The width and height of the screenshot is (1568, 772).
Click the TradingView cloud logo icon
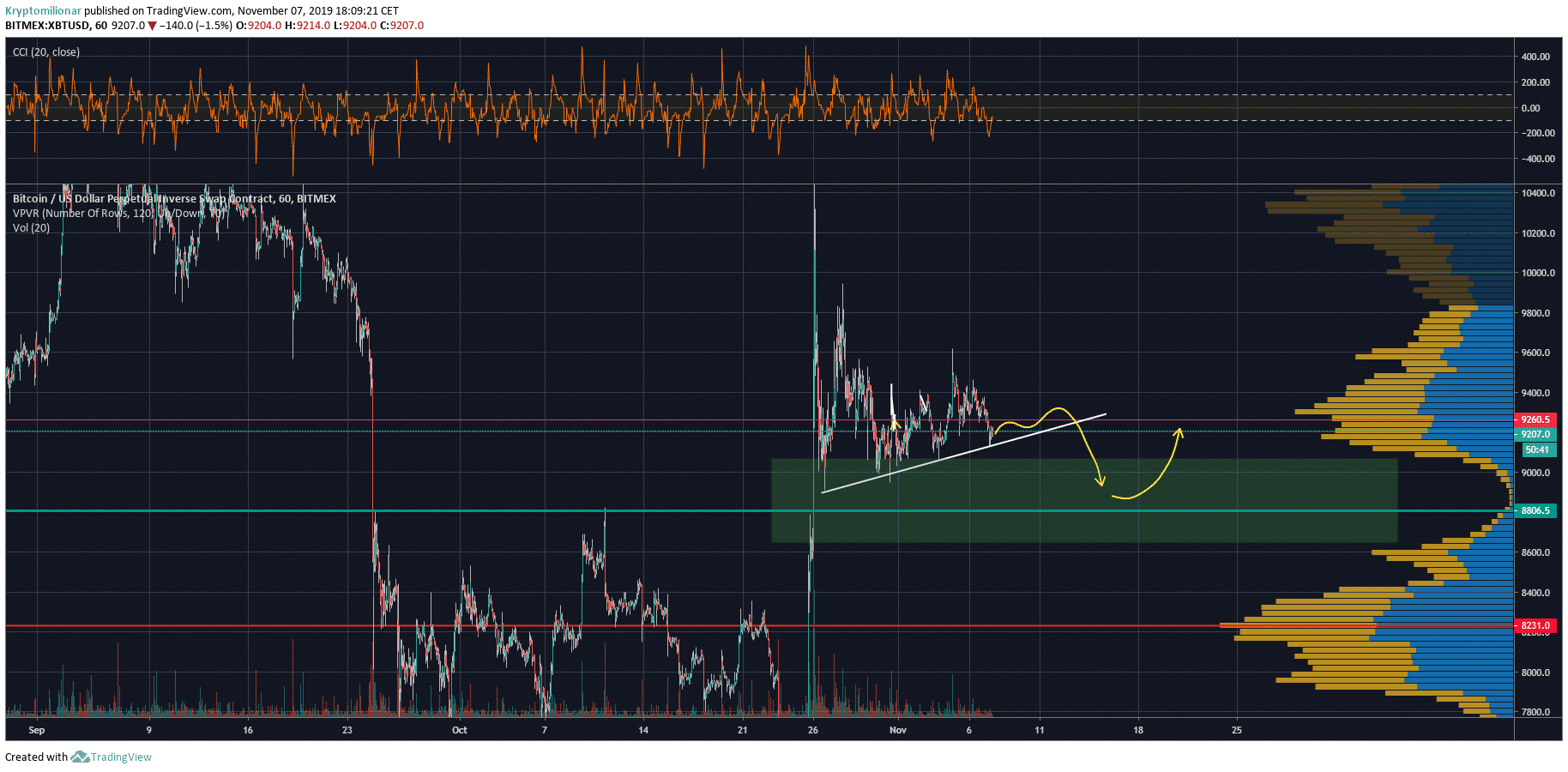80,757
